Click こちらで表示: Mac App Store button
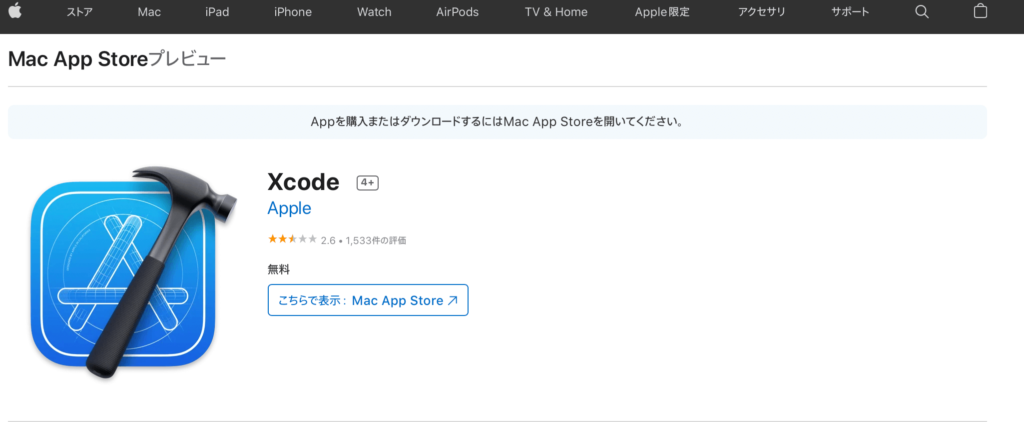1024x422 pixels. pos(368,300)
